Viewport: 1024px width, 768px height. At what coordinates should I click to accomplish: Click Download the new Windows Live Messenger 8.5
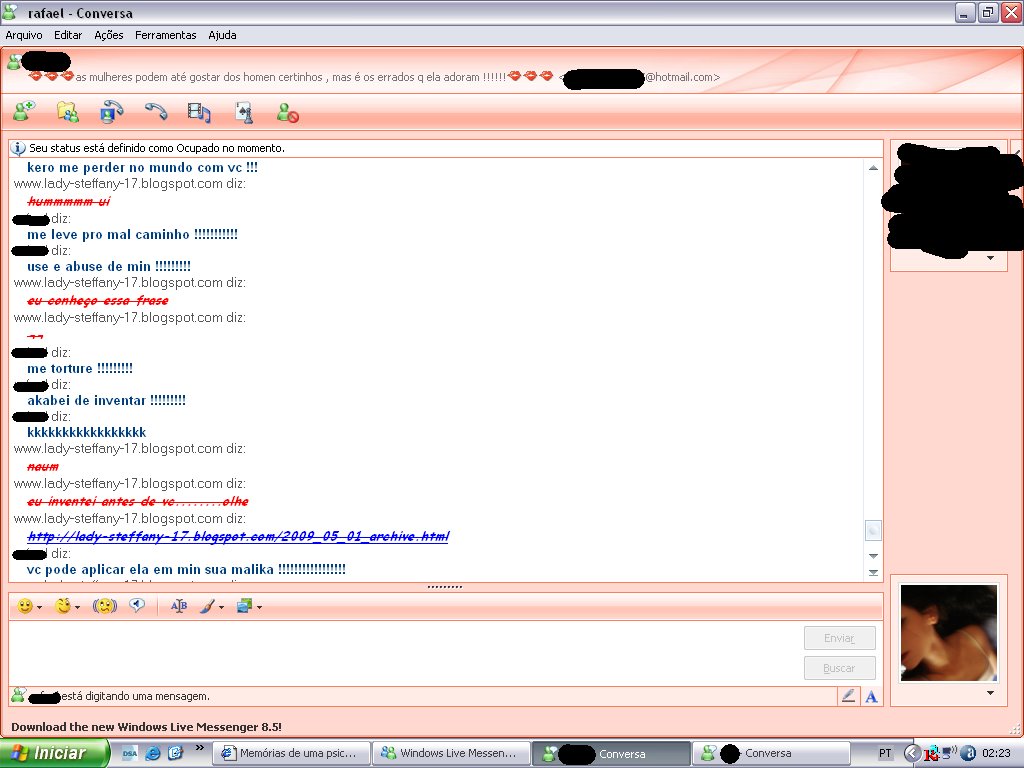[x=146, y=727]
